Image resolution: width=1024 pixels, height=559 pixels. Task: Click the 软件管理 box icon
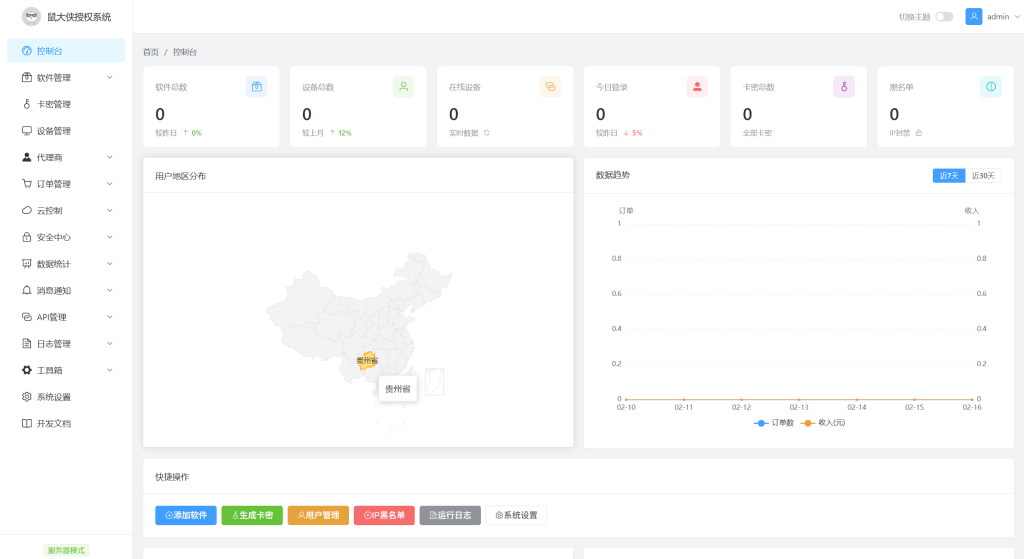[27, 78]
